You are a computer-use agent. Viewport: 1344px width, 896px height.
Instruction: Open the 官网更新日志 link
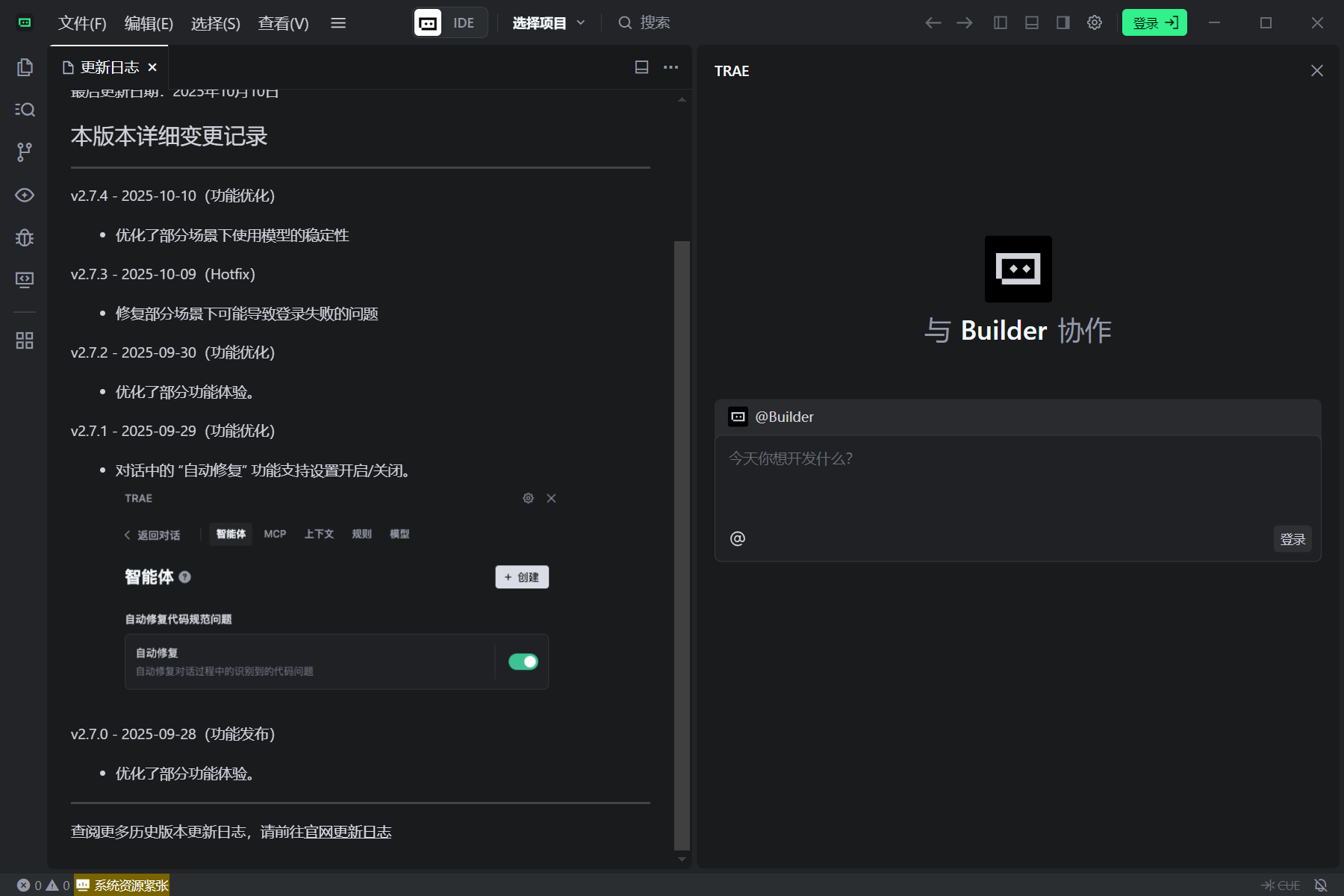click(348, 832)
